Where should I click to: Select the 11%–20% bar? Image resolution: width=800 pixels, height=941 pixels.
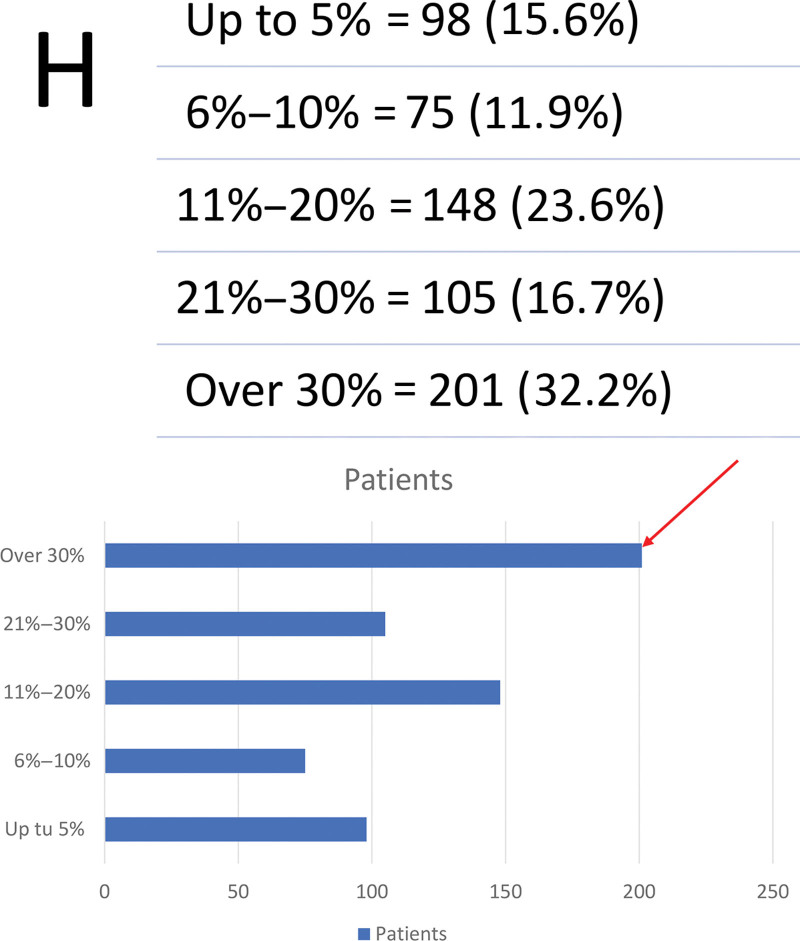pyautogui.click(x=302, y=692)
